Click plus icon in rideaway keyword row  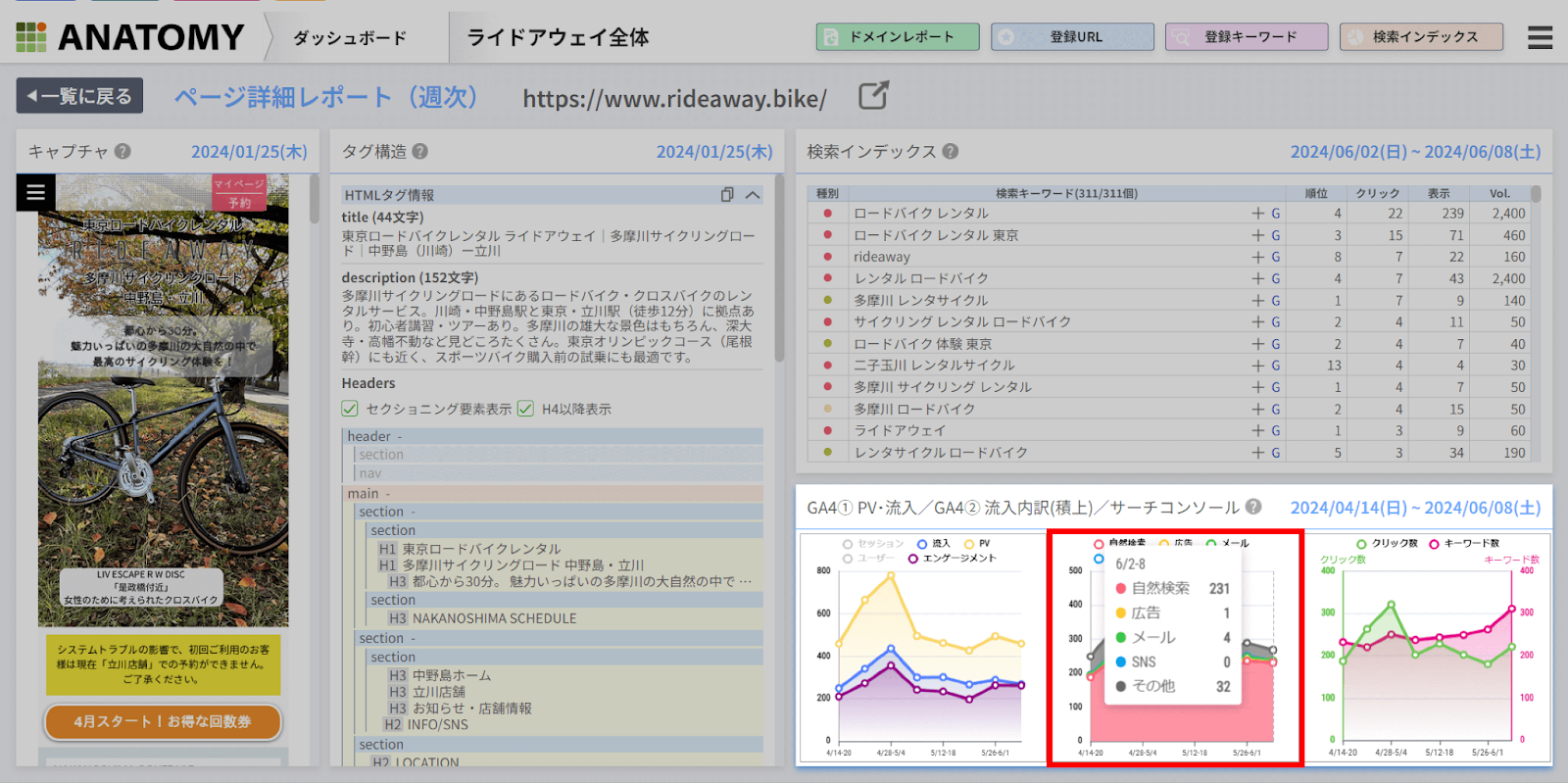(1257, 257)
